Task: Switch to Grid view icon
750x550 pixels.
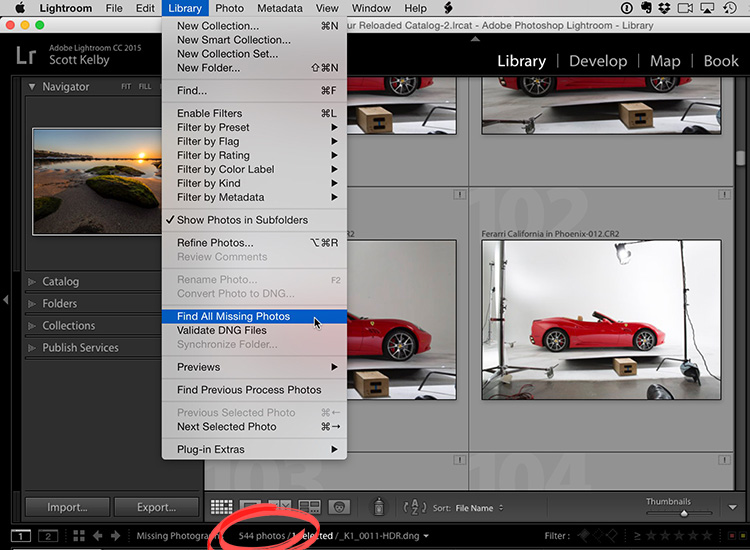Action: pos(221,507)
